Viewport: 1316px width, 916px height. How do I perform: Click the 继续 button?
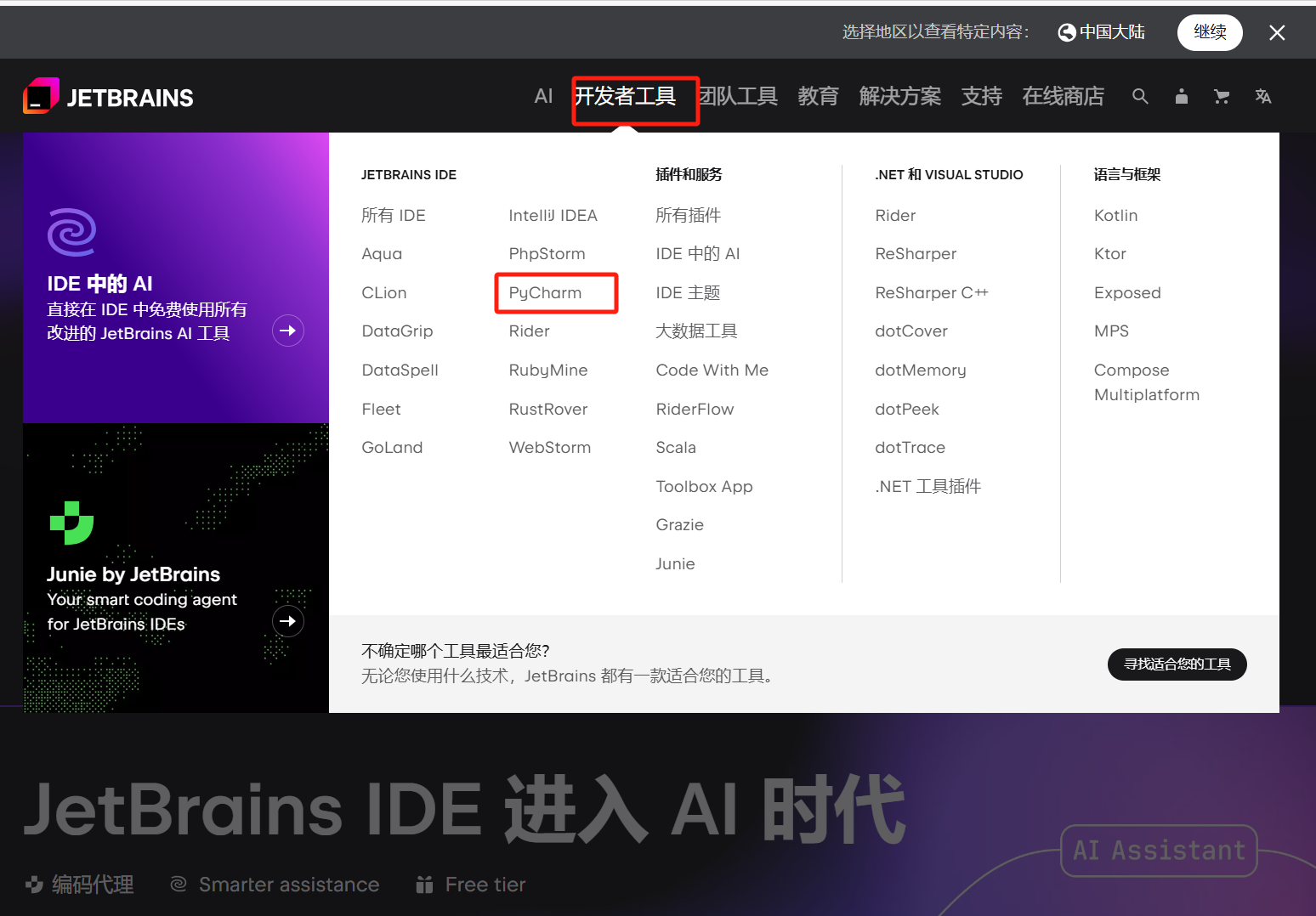tap(1210, 32)
